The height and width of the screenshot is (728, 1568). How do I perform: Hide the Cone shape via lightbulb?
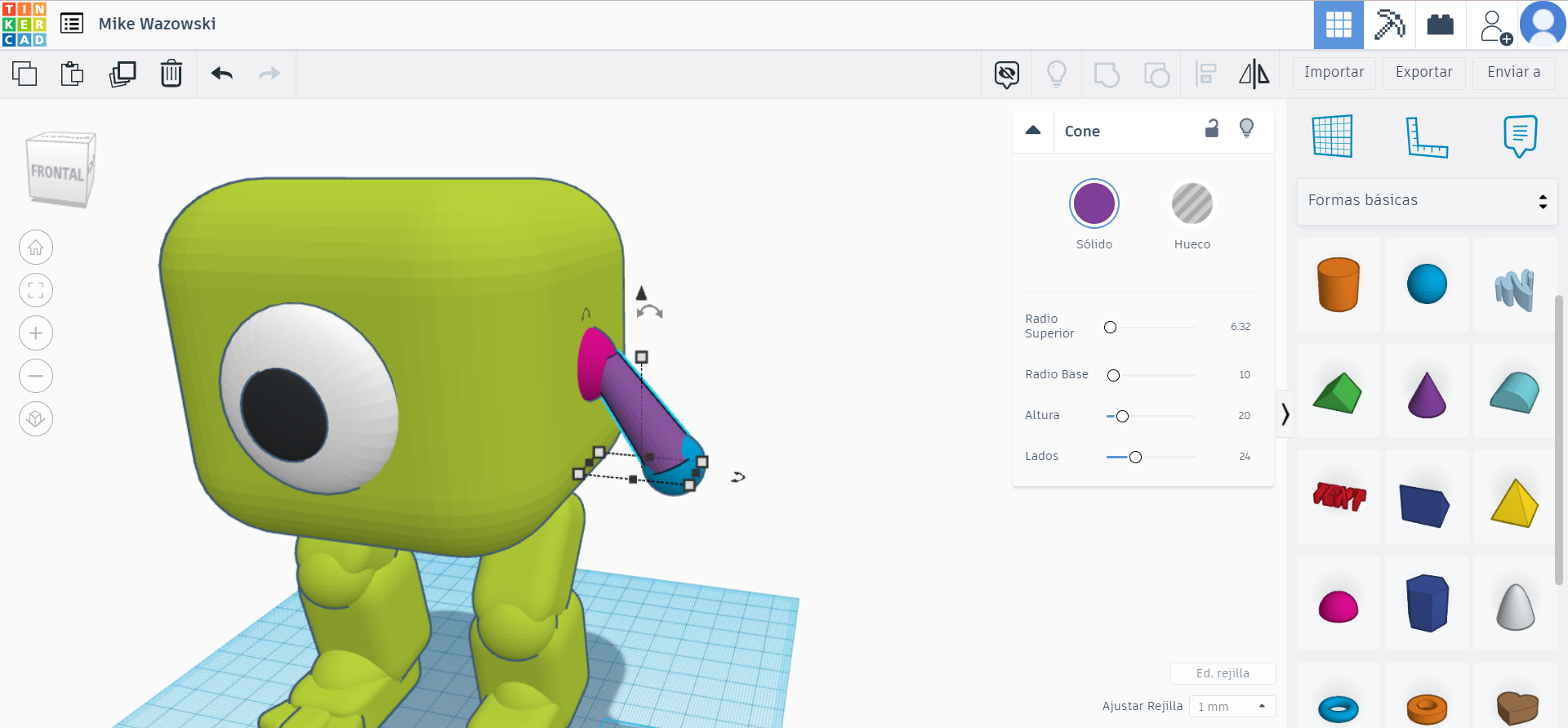pyautogui.click(x=1246, y=128)
